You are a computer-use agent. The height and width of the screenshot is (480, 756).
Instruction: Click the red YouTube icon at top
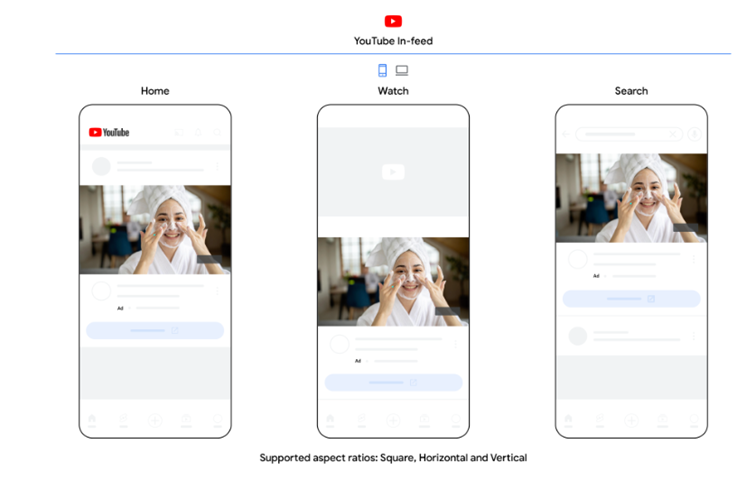pyautogui.click(x=393, y=21)
